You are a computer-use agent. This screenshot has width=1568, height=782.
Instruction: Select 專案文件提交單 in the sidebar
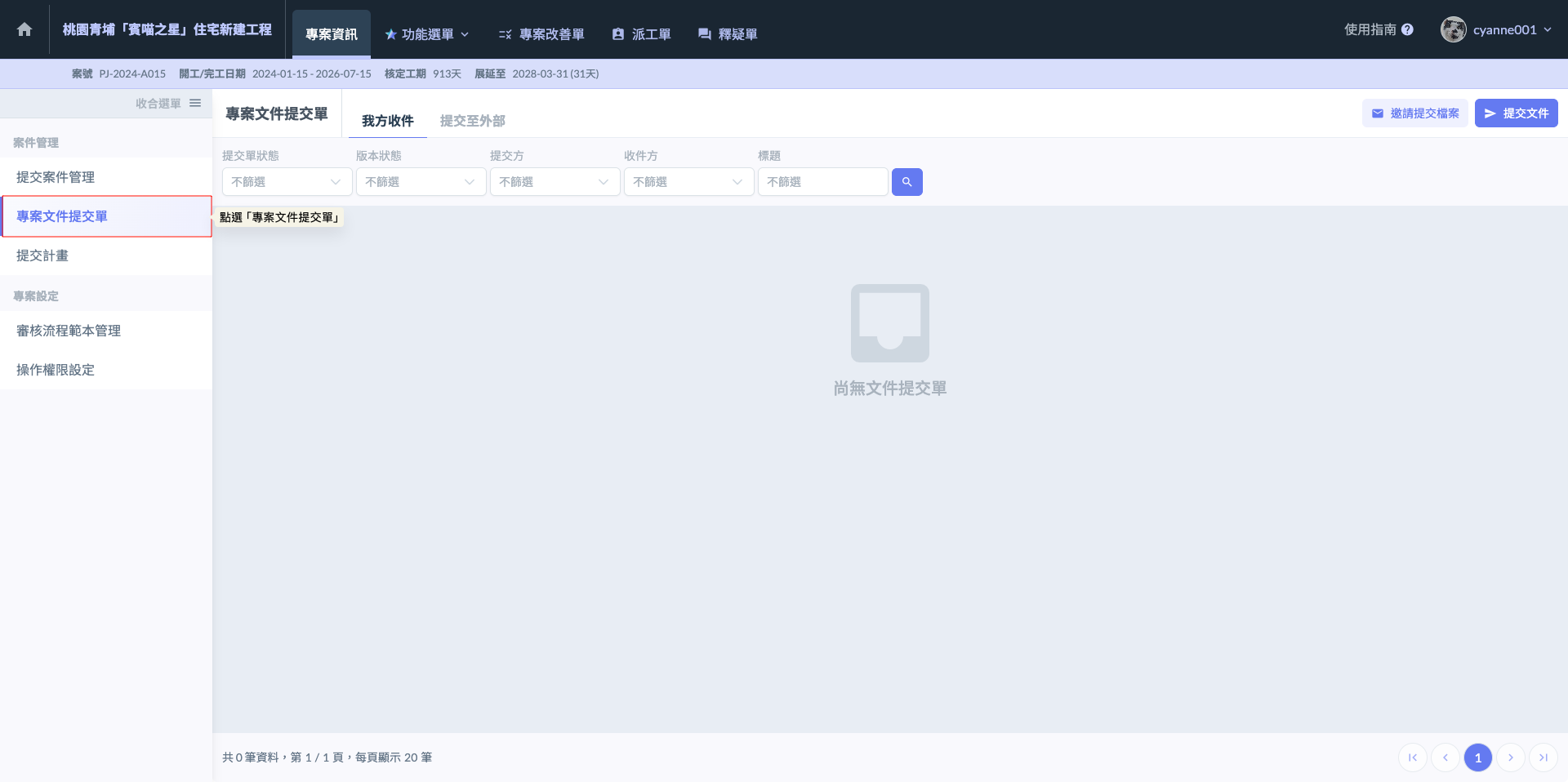(x=106, y=216)
